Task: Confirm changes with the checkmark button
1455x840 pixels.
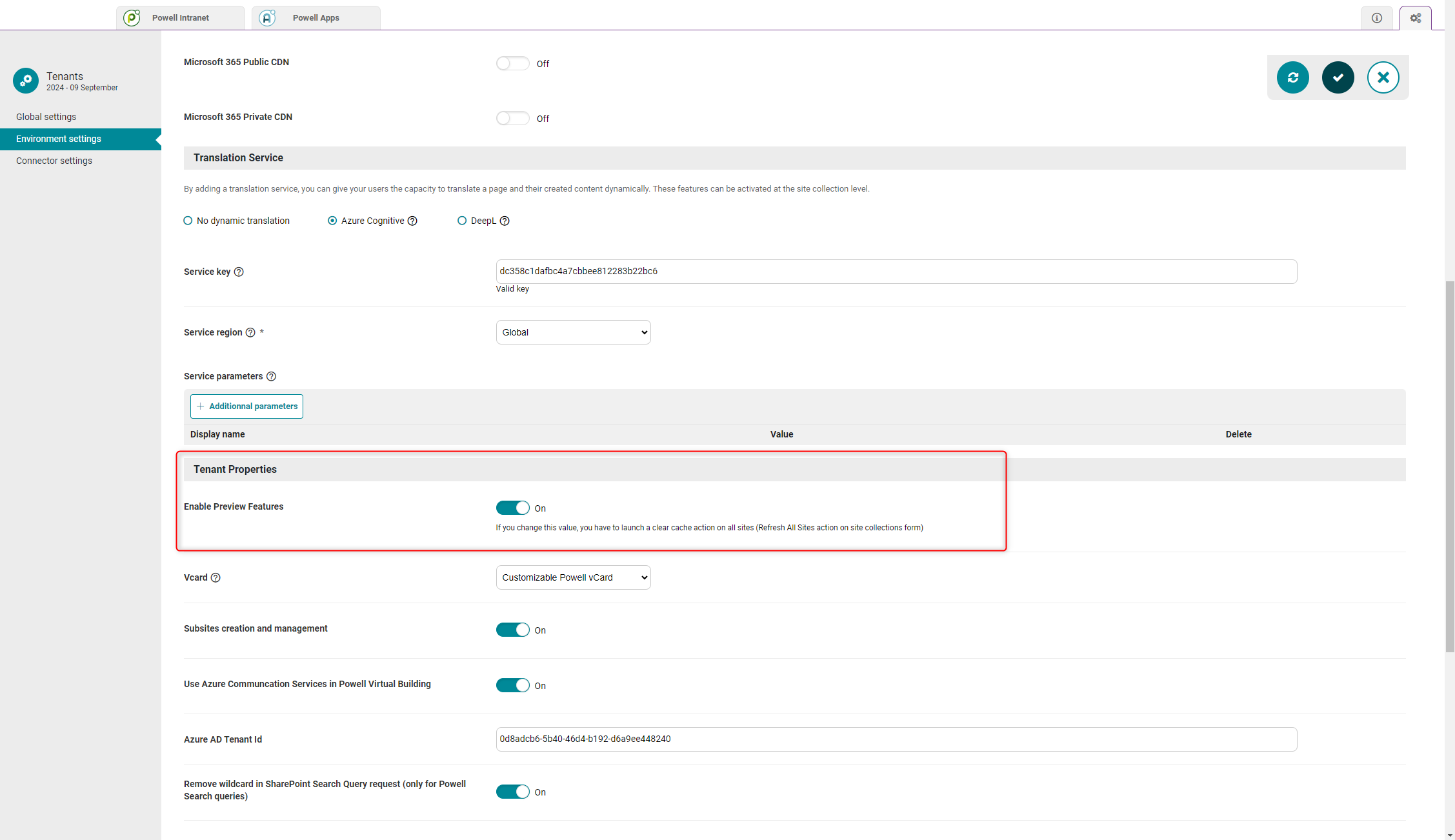Action: pos(1338,77)
